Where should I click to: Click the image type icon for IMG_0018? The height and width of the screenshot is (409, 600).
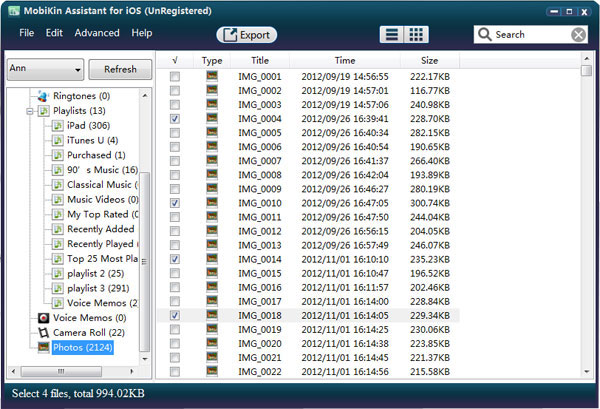(212, 315)
